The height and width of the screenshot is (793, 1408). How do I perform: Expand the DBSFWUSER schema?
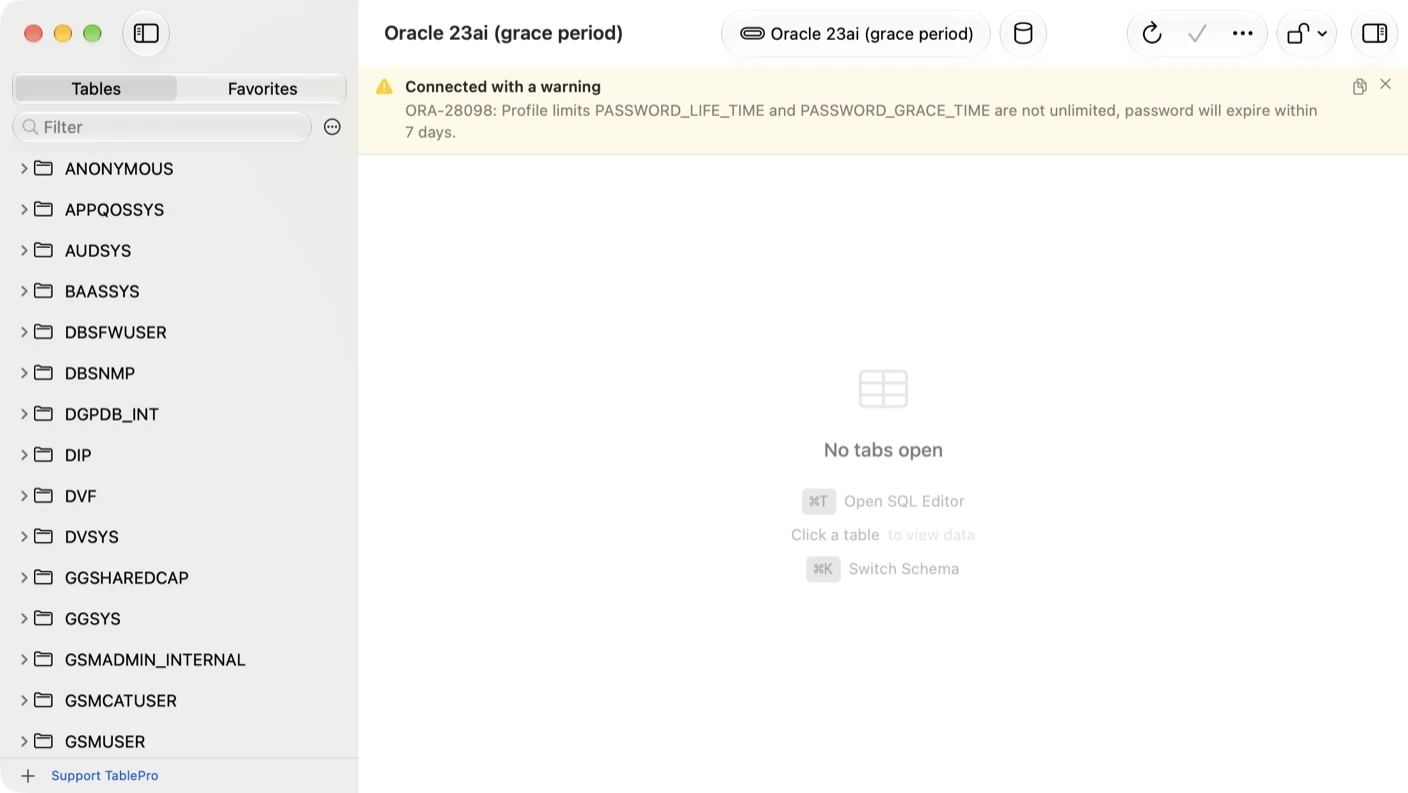click(x=24, y=332)
